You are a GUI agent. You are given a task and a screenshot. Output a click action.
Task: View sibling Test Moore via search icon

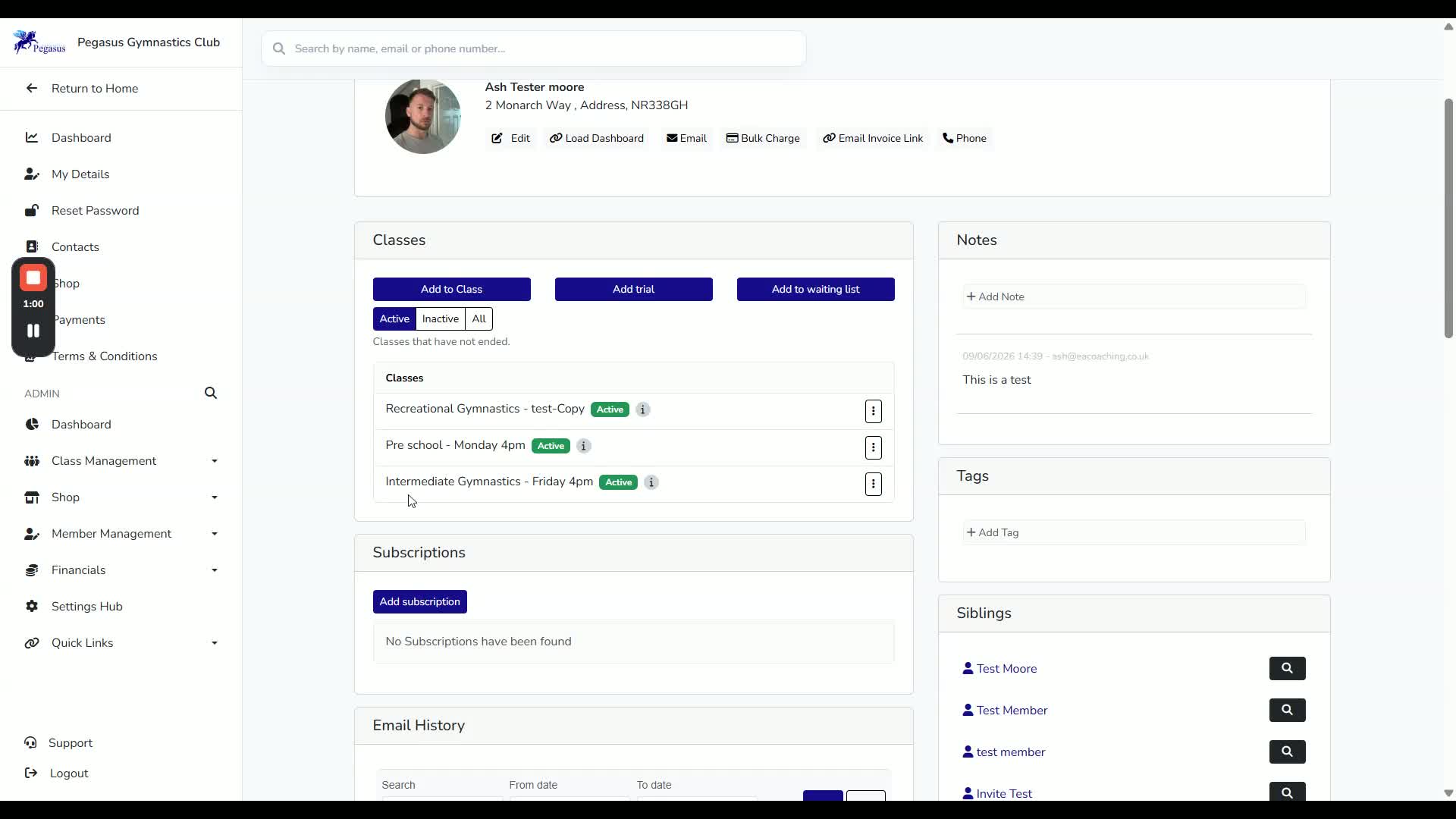click(x=1287, y=668)
